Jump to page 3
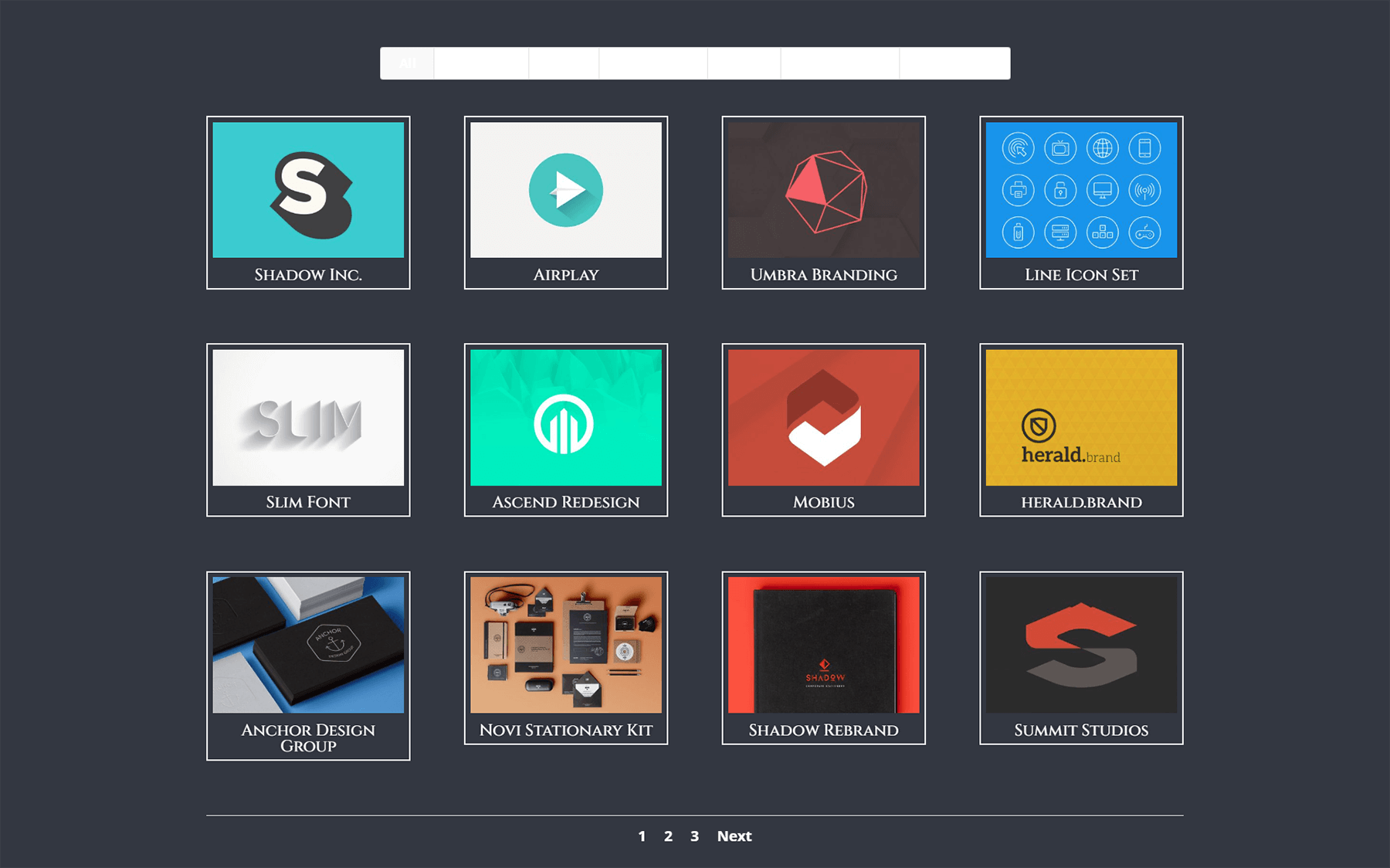This screenshot has height=868, width=1390. (694, 836)
